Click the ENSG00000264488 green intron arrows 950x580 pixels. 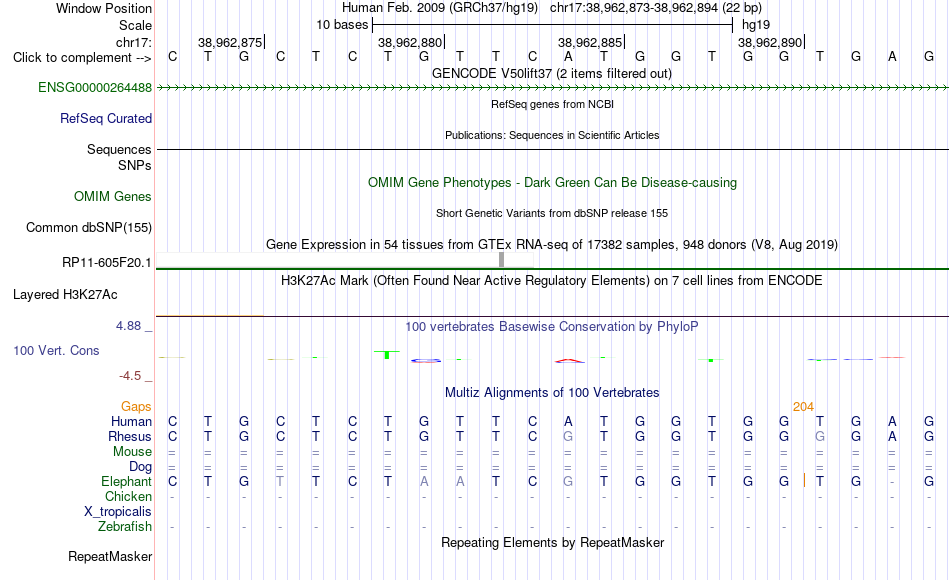[552, 88]
